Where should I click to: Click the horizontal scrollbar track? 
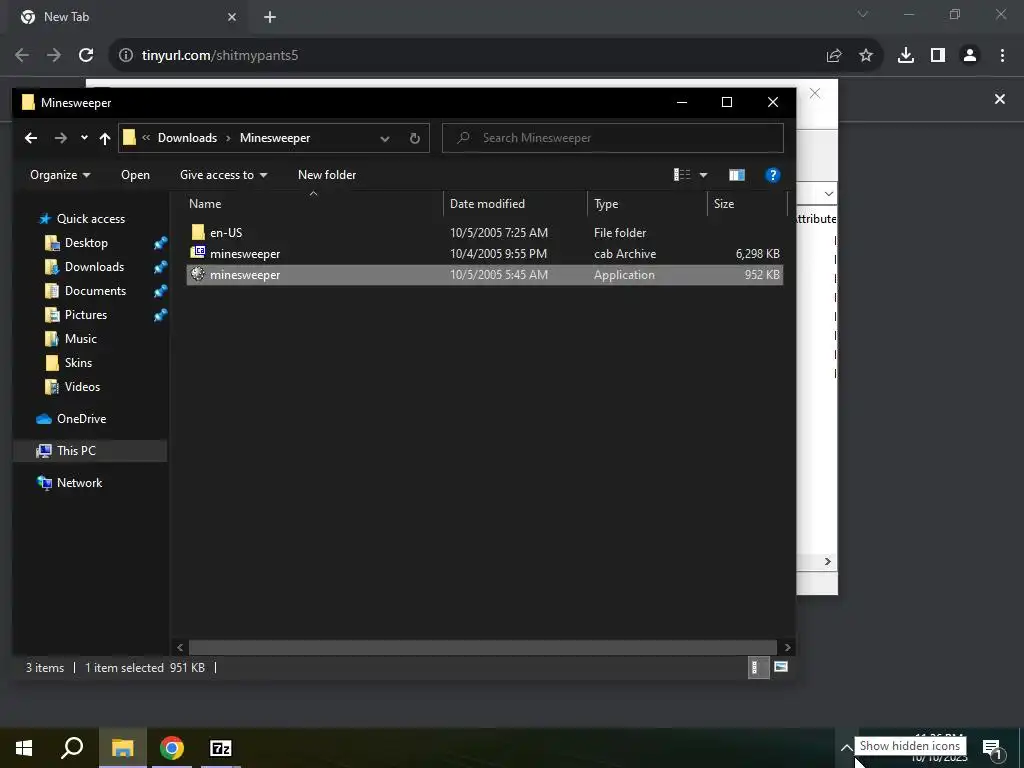(483, 647)
